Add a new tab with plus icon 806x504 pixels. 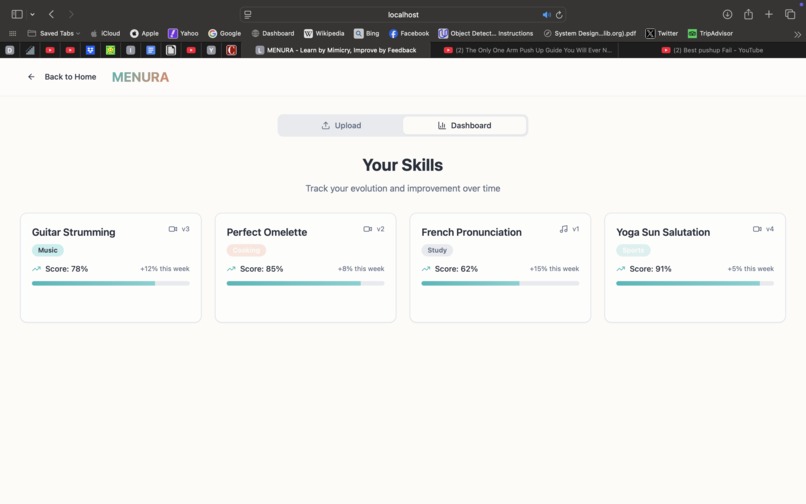tap(768, 14)
